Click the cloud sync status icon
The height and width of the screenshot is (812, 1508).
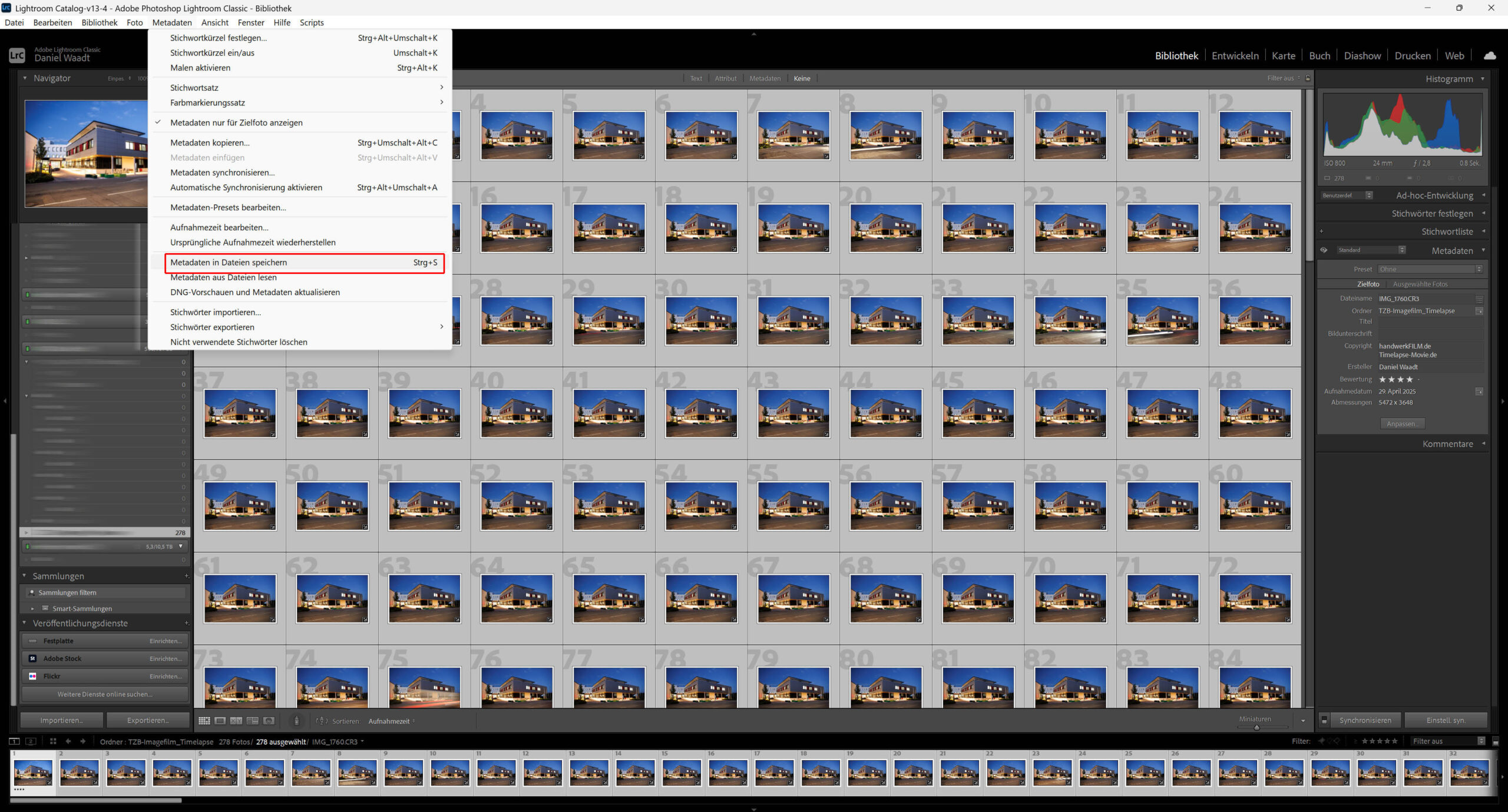click(1490, 55)
